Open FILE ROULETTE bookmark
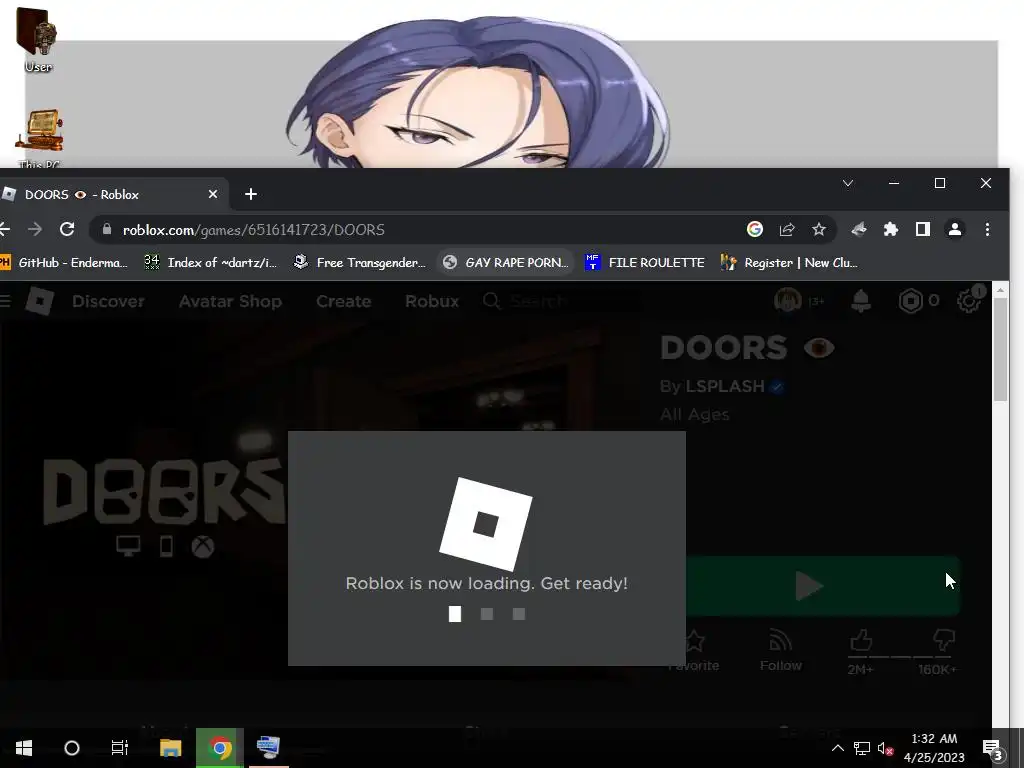Image resolution: width=1024 pixels, height=768 pixels. [645, 263]
